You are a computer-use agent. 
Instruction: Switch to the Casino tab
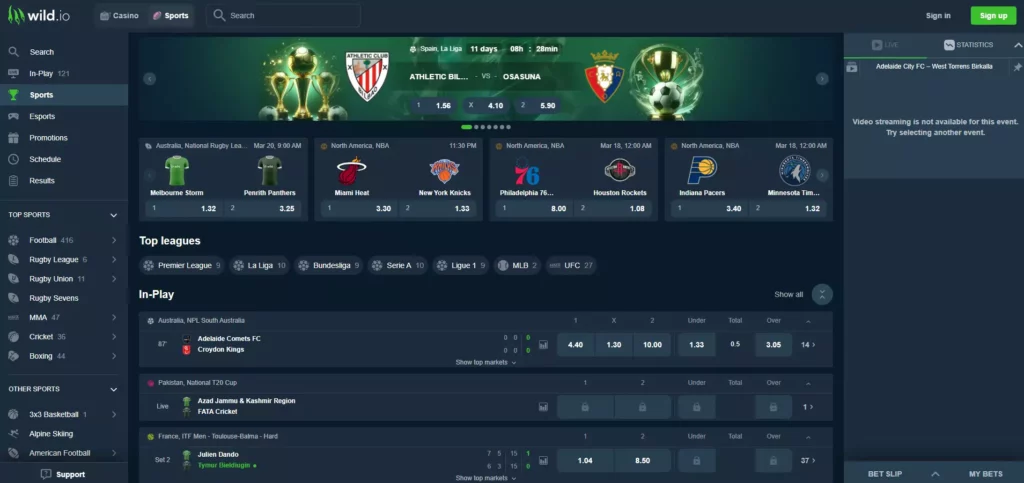pos(119,16)
